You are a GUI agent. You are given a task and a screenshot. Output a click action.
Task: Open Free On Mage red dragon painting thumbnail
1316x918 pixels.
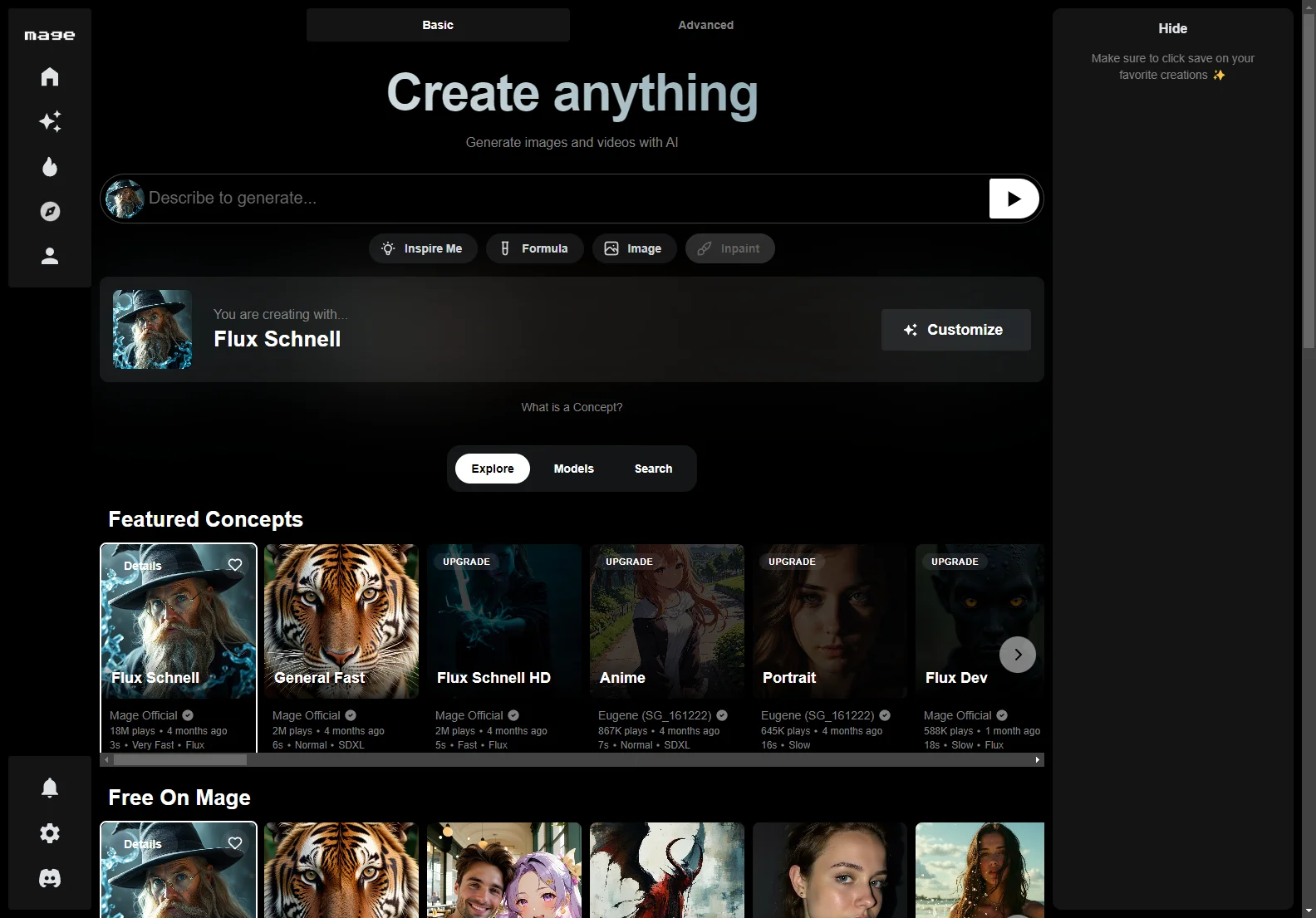coord(667,870)
